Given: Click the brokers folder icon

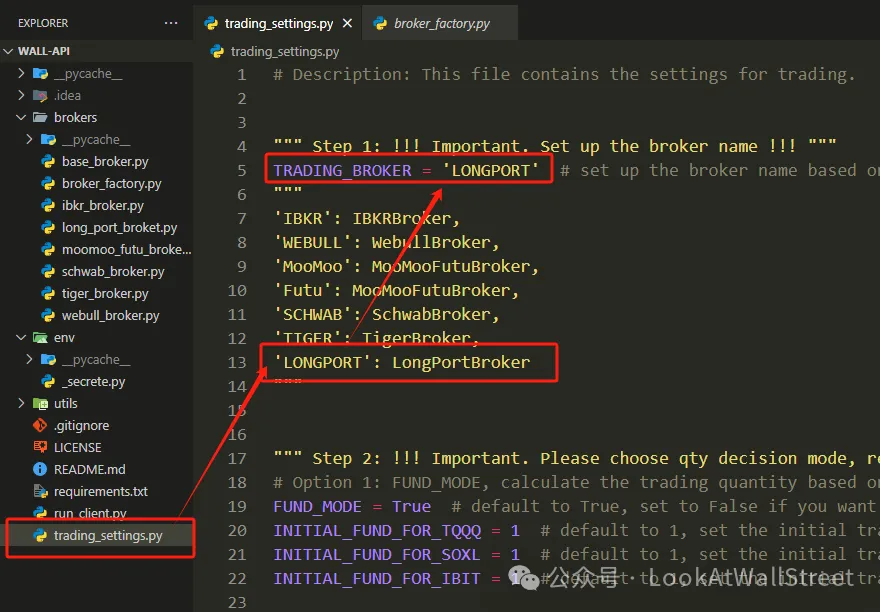Looking at the screenshot, I should point(41,118).
